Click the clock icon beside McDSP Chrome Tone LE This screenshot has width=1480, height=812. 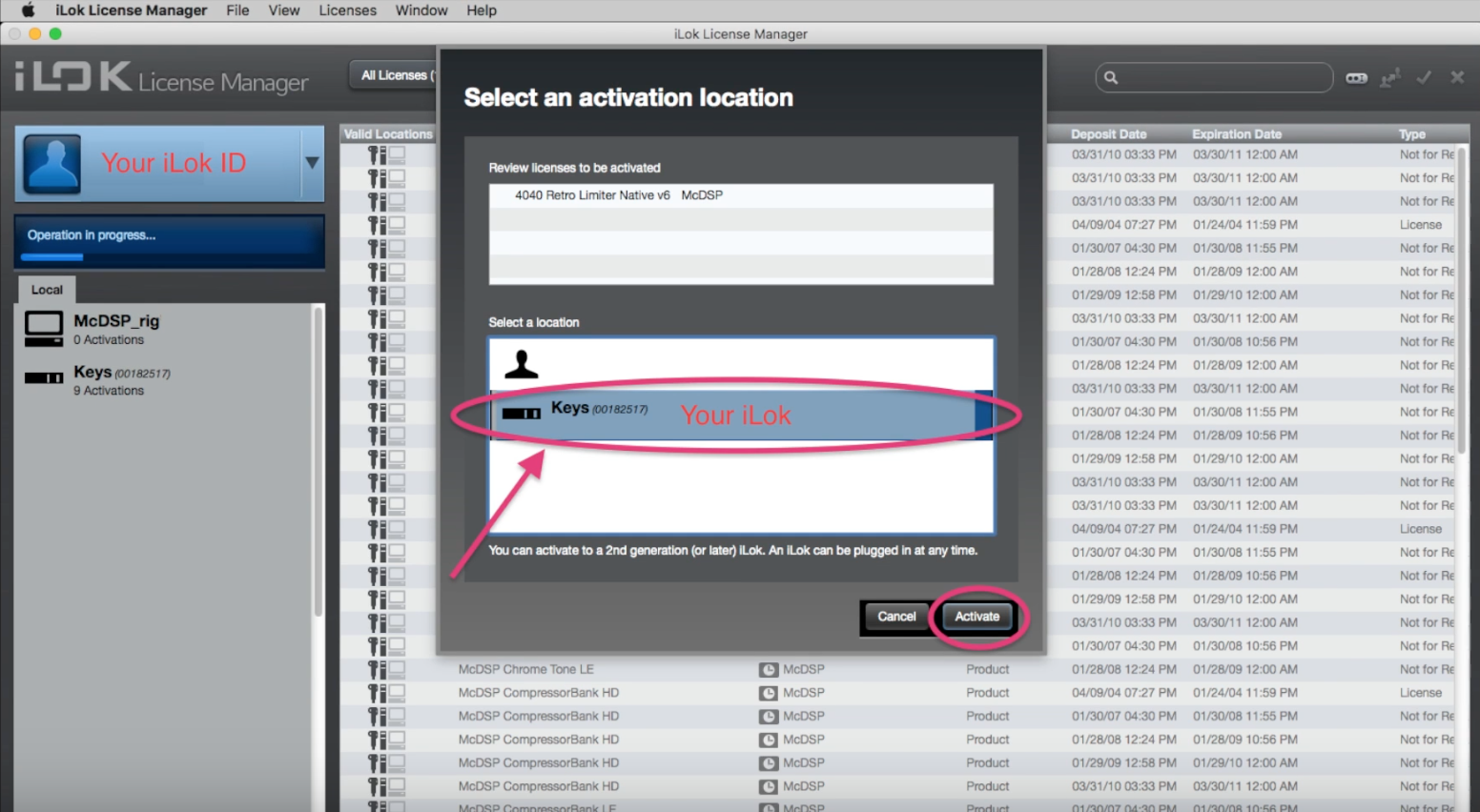pos(768,670)
